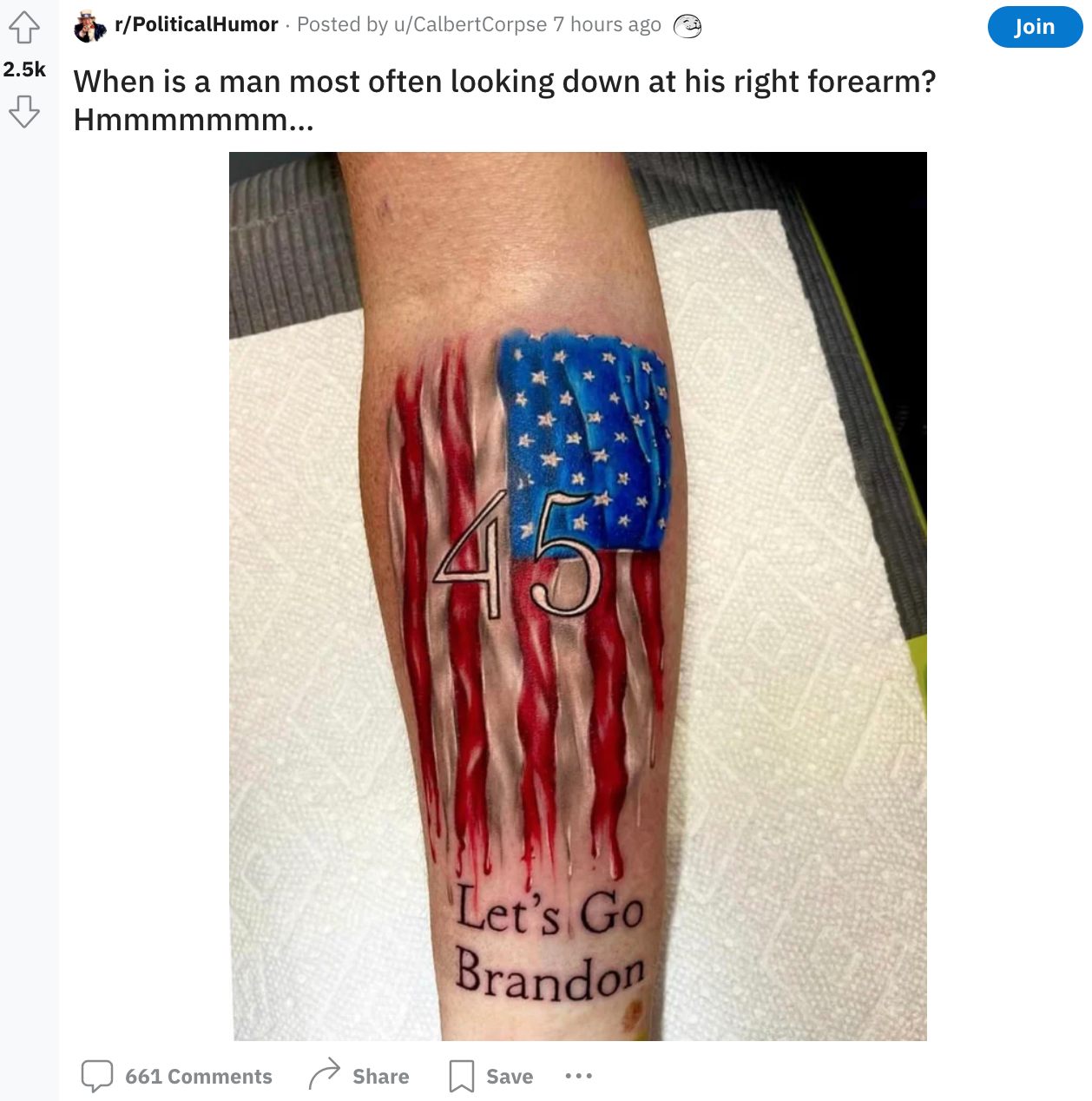Image resolution: width=1092 pixels, height=1101 pixels.
Task: Open the three-dot more options menu
Action: click(x=578, y=1076)
